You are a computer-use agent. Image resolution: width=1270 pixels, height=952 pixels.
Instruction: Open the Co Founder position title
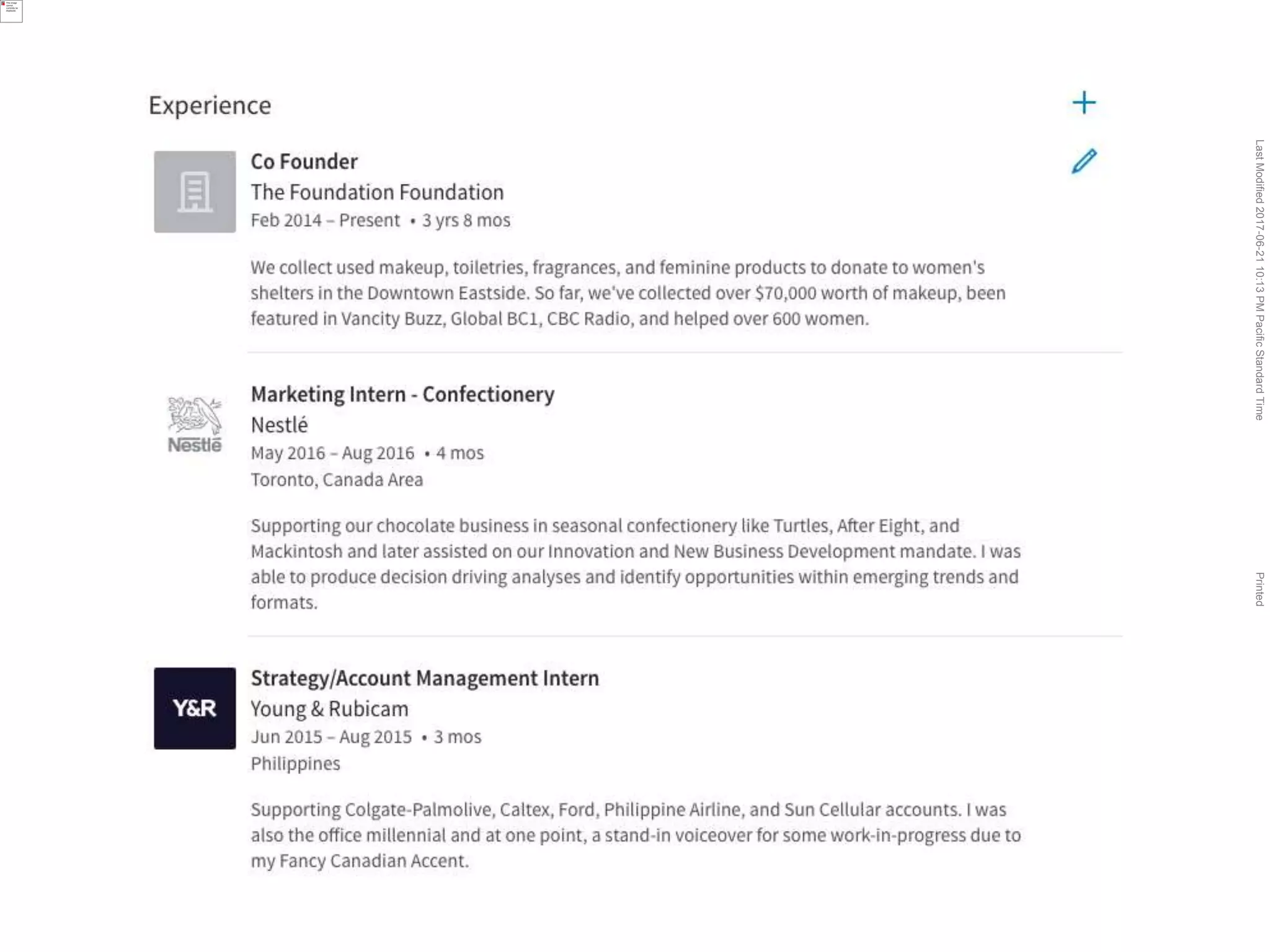pos(304,162)
